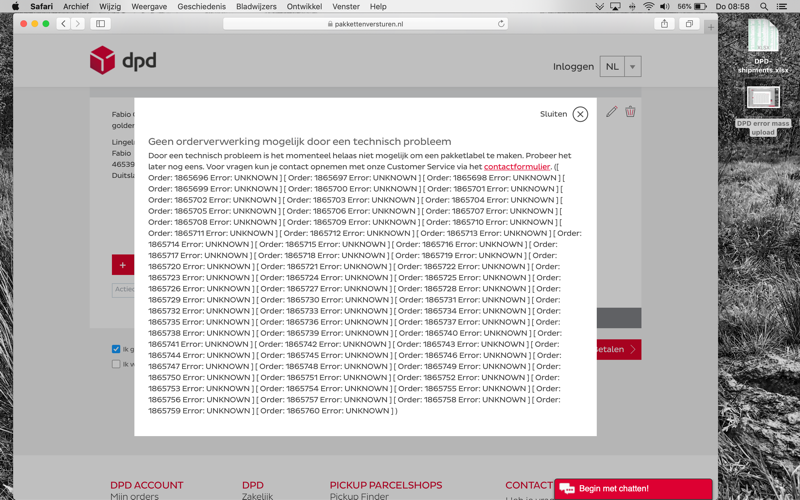Image resolution: width=800 pixels, height=500 pixels.
Task: Click the Safari show tabs overview icon
Action: click(x=689, y=23)
